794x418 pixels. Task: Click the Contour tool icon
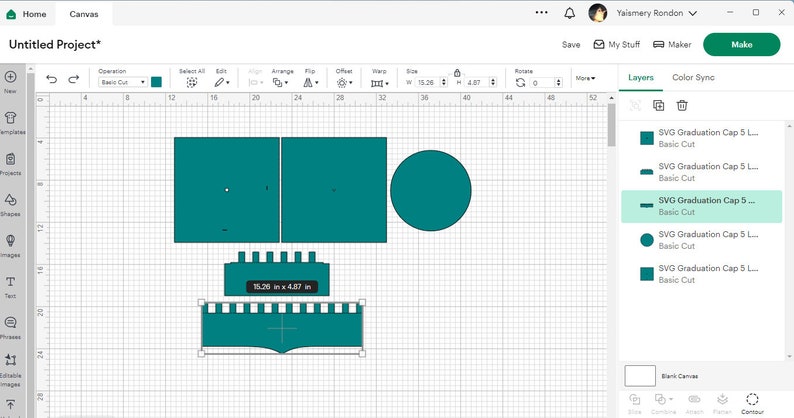tap(752, 400)
